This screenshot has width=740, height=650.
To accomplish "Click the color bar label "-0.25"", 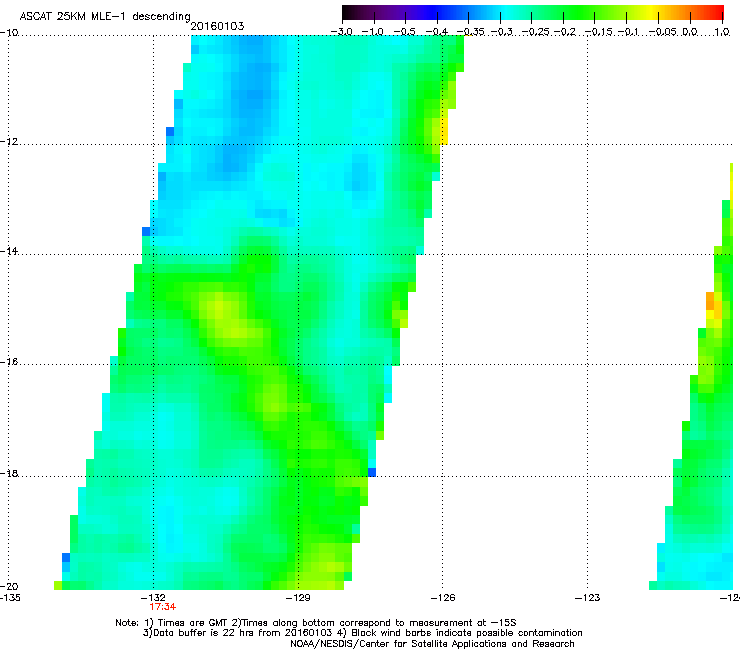I will [x=536, y=32].
